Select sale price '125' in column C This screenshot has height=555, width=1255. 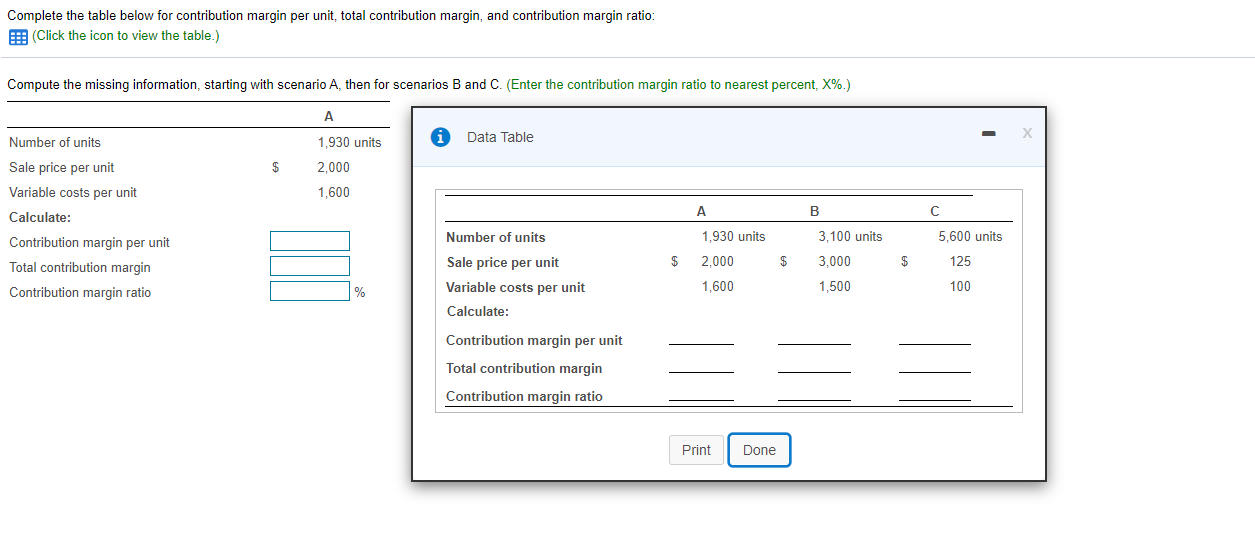pyautogui.click(x=960, y=262)
